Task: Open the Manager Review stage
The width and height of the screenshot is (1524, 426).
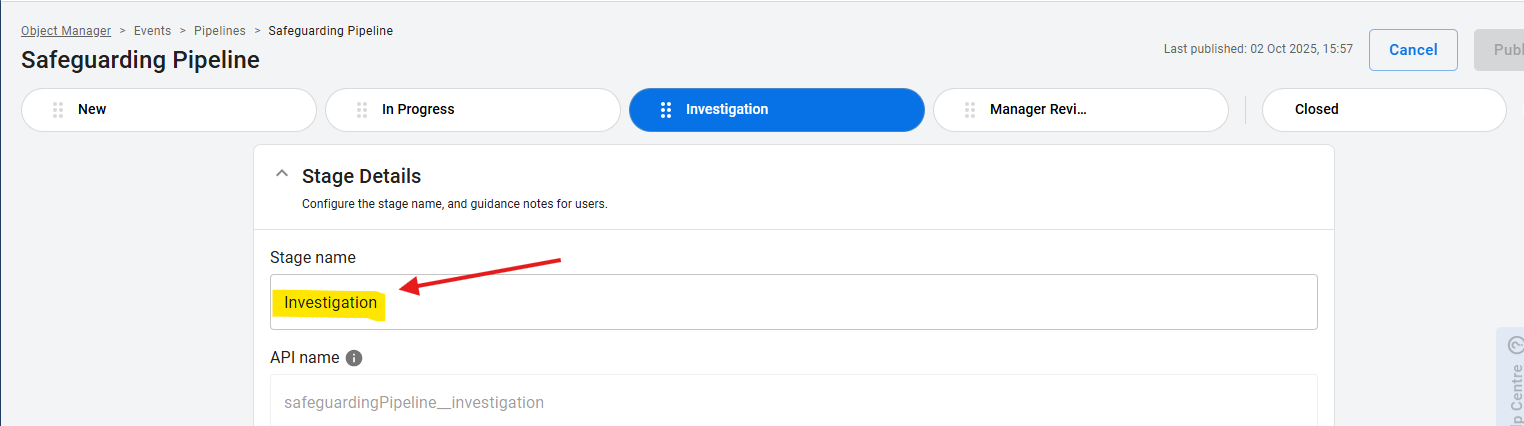Action: 1090,110
